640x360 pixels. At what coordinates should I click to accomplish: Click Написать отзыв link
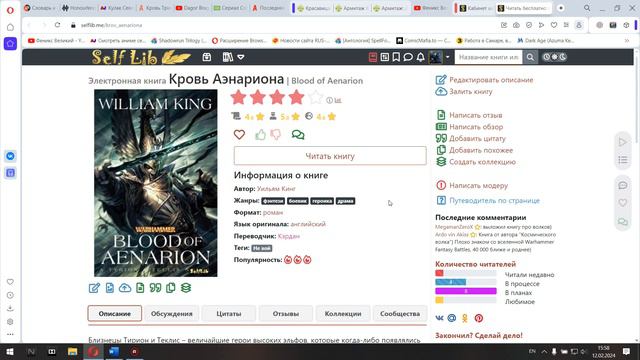[476, 115]
